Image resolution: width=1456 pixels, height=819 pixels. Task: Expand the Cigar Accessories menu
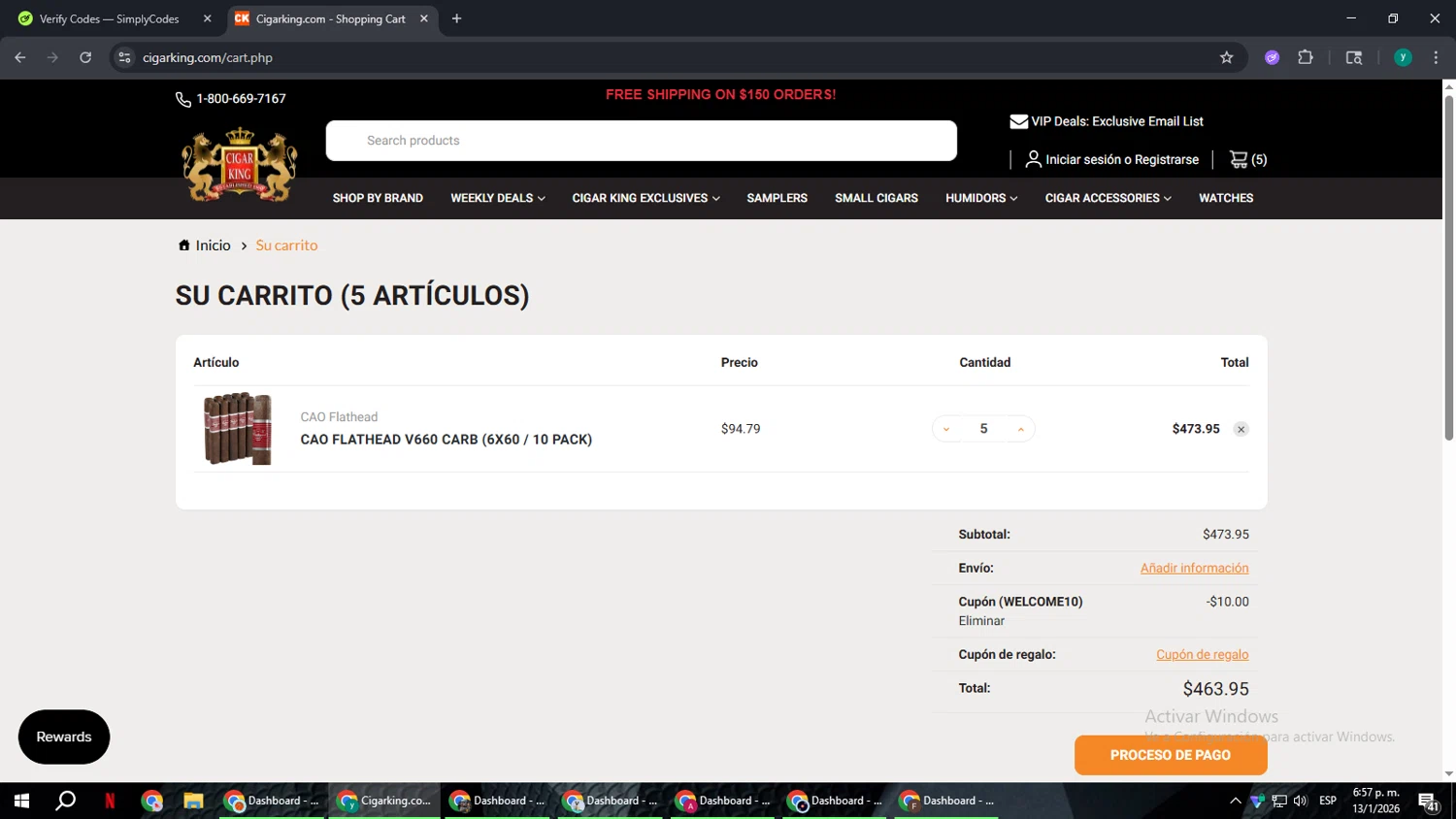click(1108, 198)
